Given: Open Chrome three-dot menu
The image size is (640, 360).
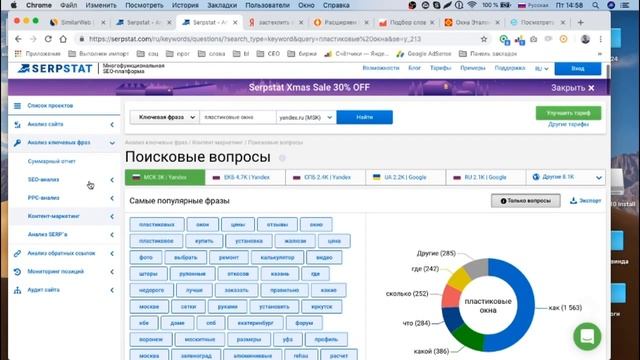Looking at the screenshot, I should (x=600, y=39).
